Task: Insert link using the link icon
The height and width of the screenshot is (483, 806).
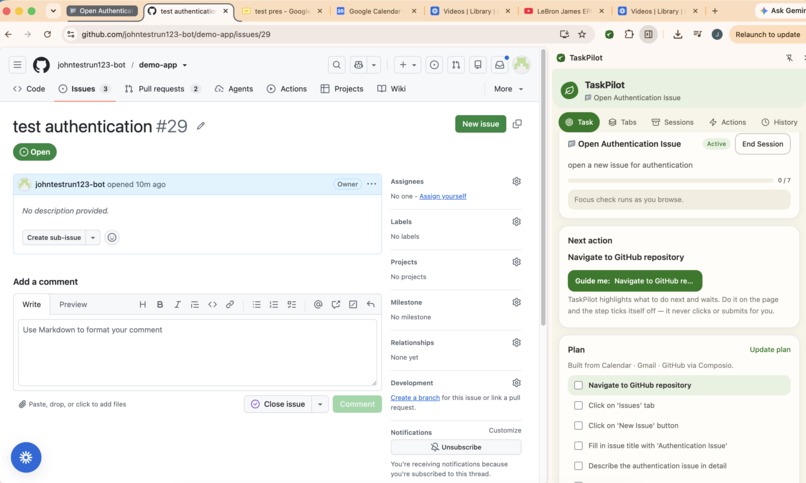Action: (x=230, y=304)
